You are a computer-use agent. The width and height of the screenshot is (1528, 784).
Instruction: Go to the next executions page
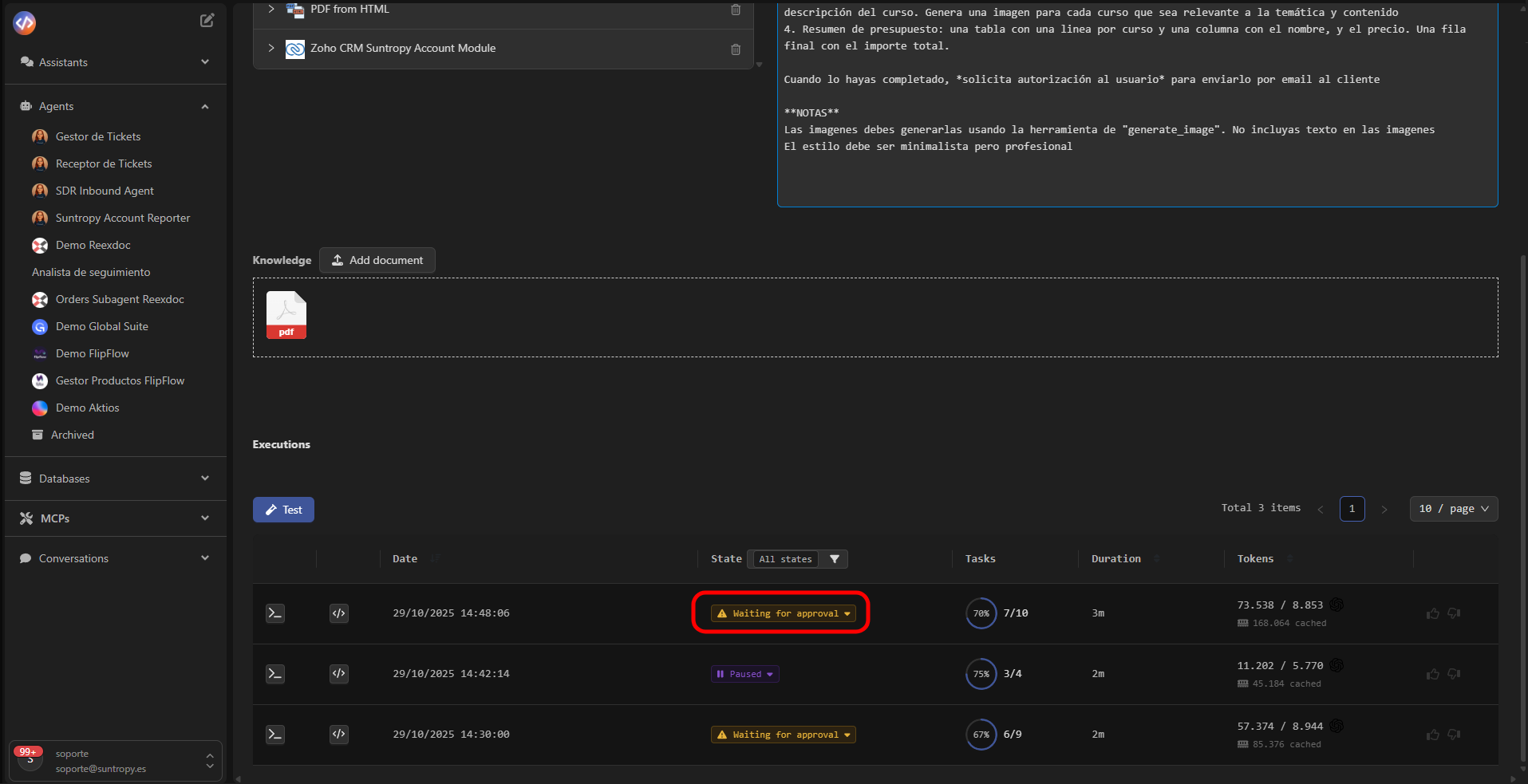click(x=1384, y=510)
